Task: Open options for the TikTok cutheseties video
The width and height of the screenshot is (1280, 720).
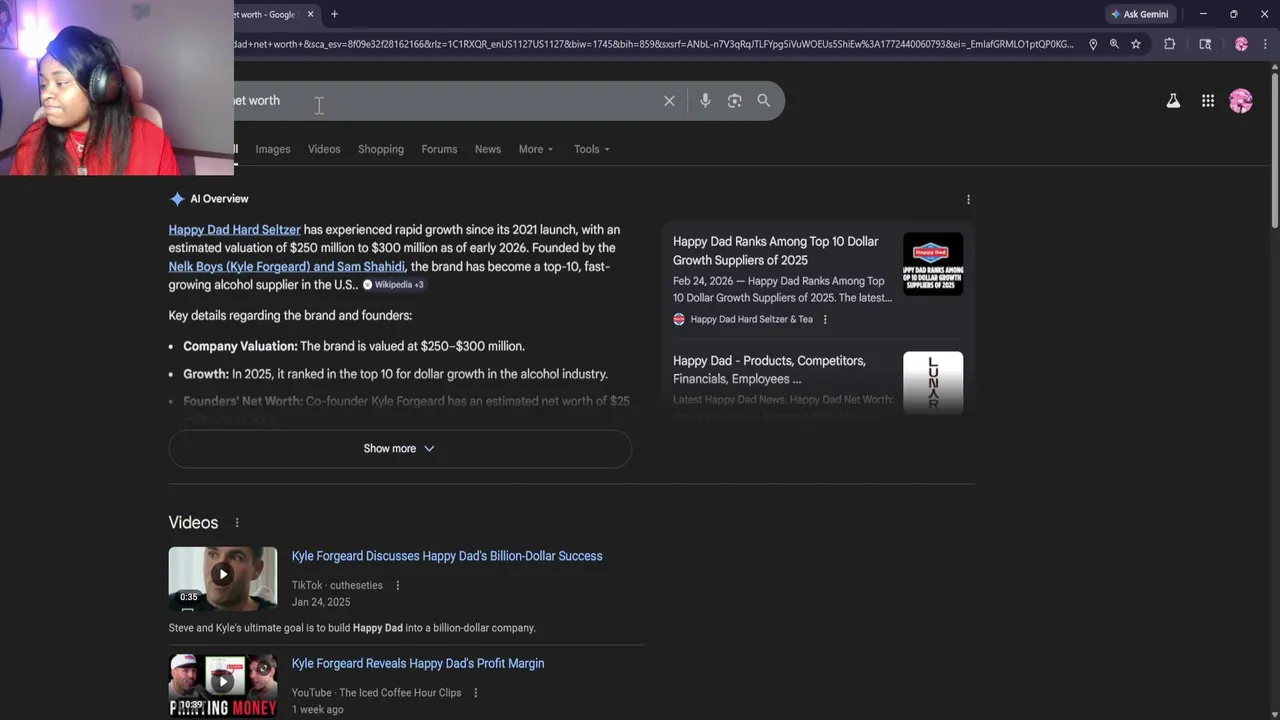Action: click(397, 585)
